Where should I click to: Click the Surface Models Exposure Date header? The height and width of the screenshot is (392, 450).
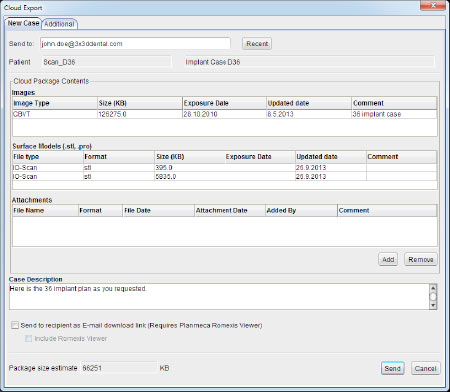[x=260, y=157]
